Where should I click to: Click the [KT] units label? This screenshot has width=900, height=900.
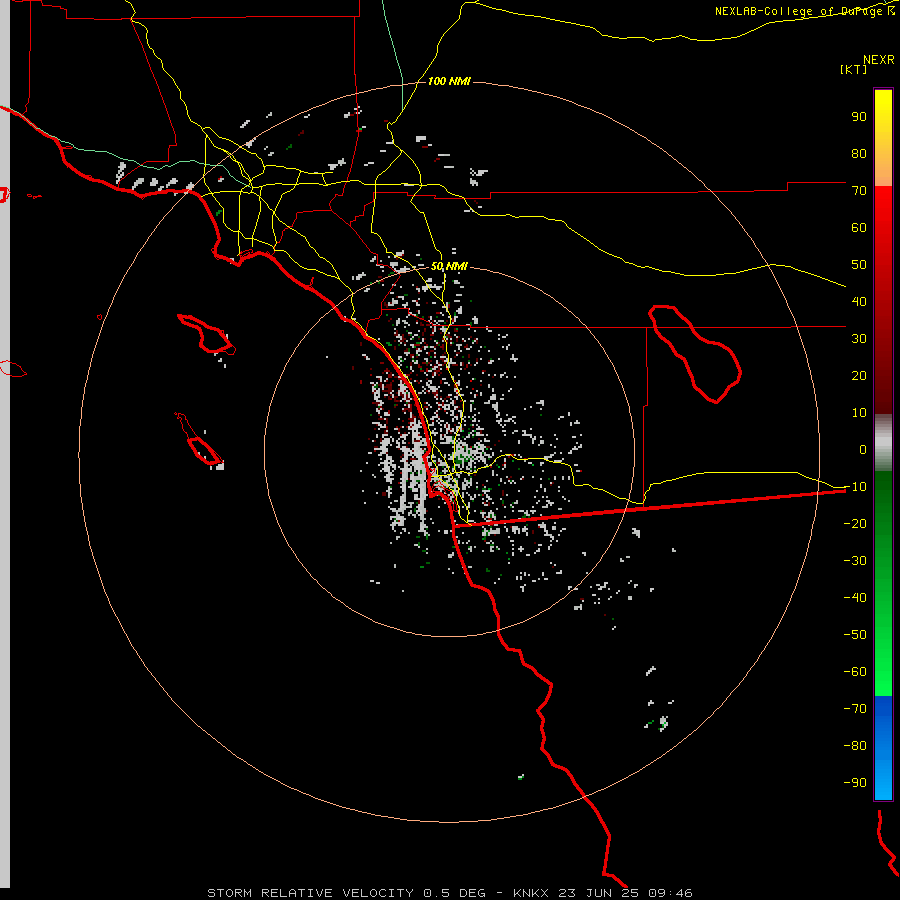click(854, 69)
